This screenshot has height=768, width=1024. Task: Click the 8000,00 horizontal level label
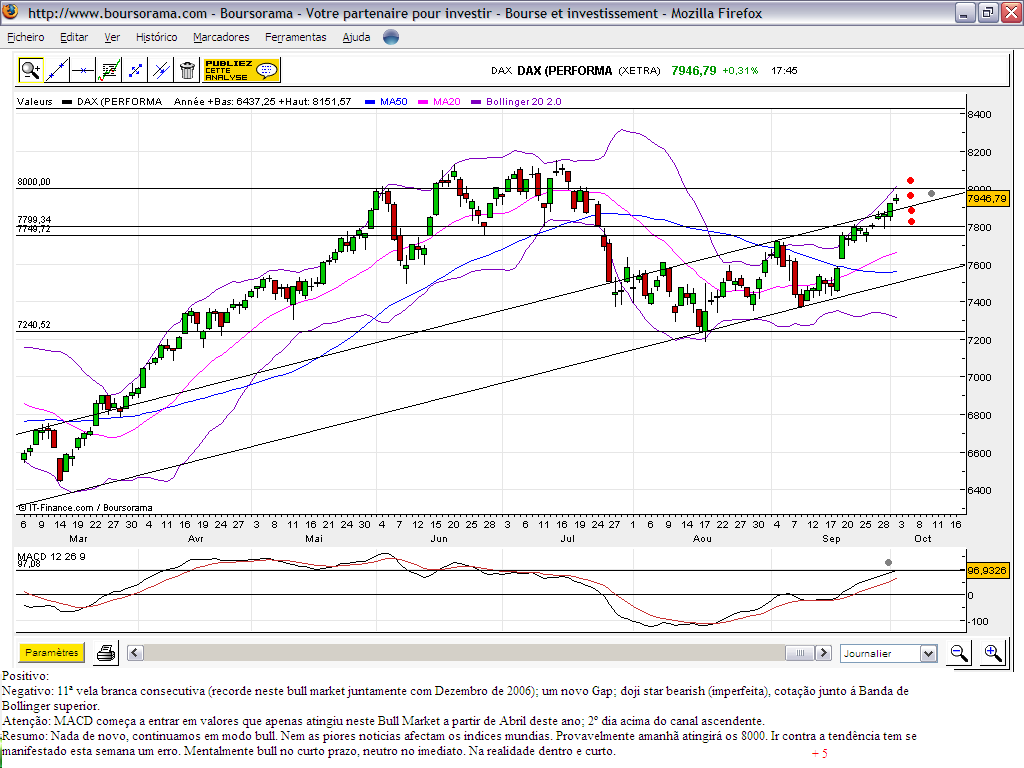[34, 182]
